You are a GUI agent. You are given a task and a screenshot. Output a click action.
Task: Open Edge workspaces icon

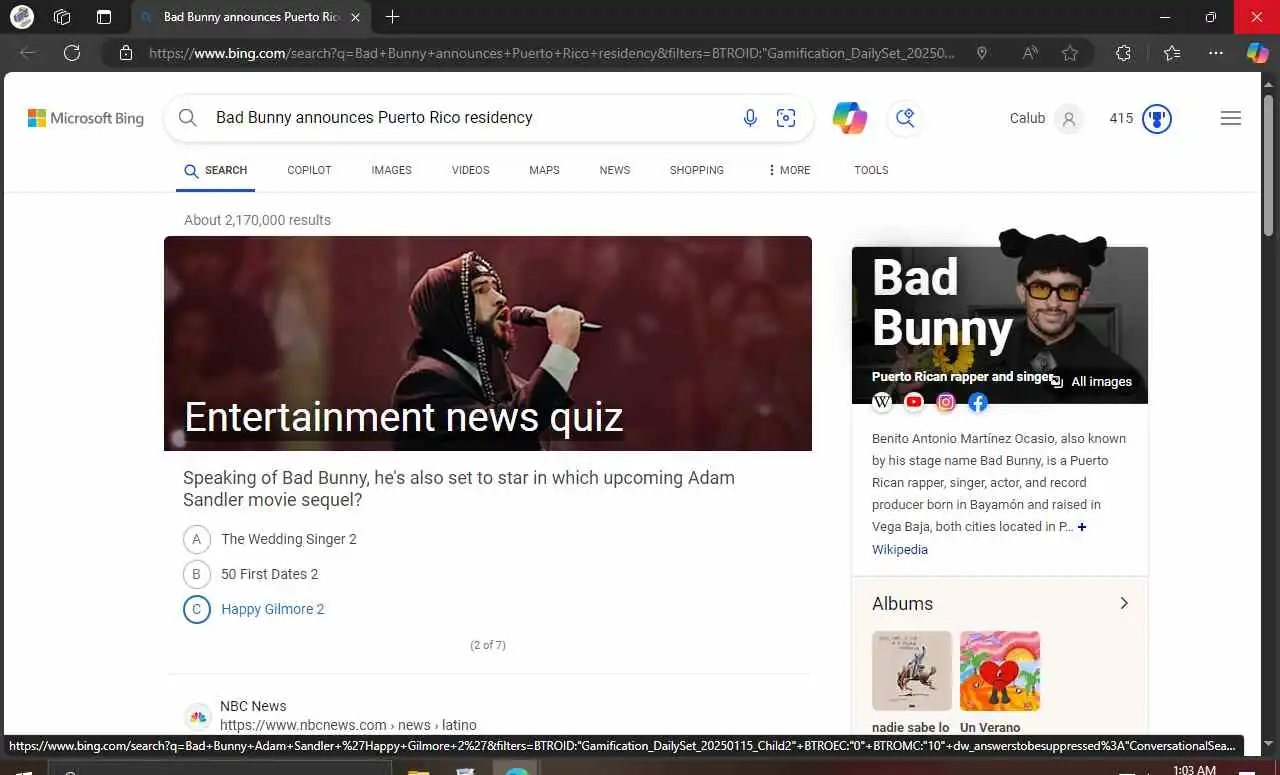(x=62, y=17)
